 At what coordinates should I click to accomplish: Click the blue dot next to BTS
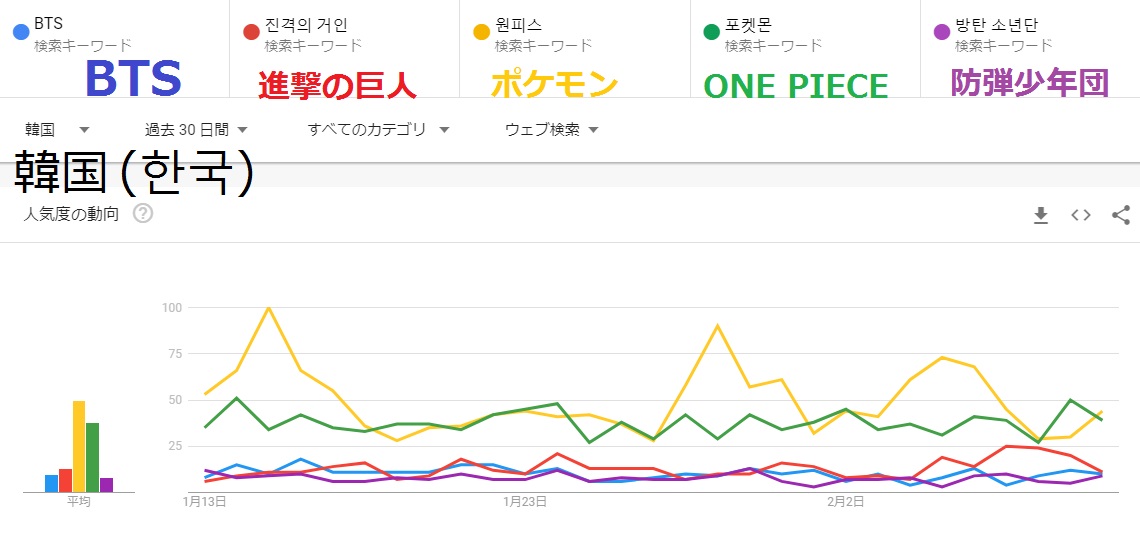20,32
